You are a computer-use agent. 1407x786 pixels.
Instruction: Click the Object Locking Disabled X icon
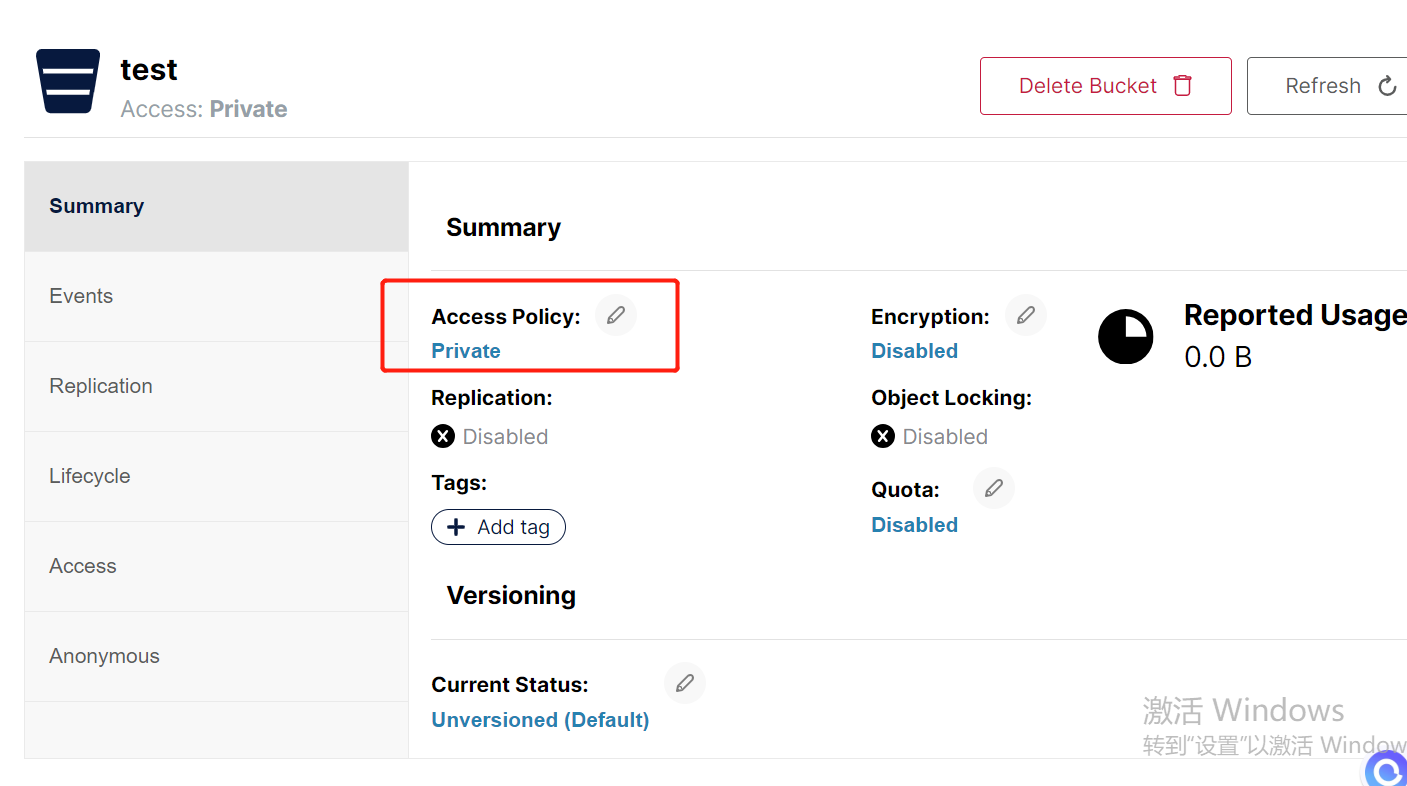coord(883,436)
